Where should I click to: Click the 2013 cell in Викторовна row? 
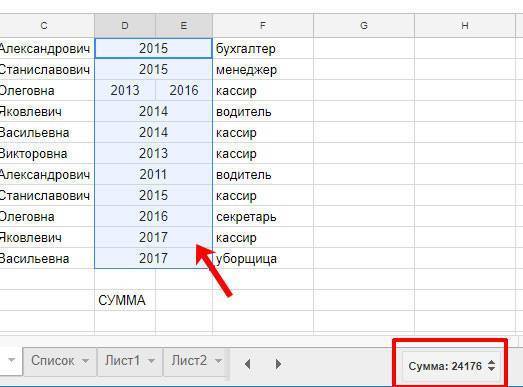153,153
